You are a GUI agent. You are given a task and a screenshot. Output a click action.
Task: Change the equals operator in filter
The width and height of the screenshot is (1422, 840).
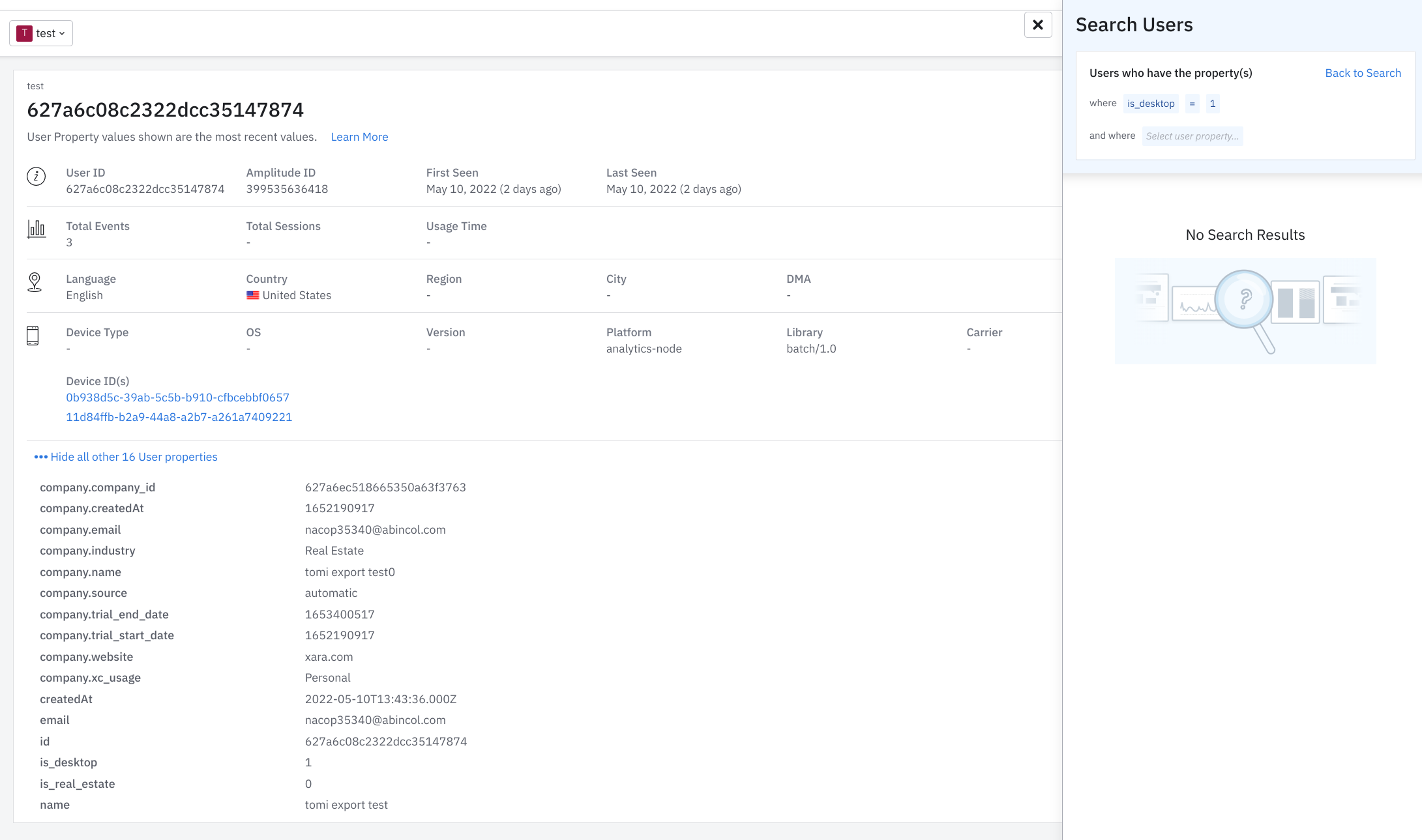pyautogui.click(x=1192, y=104)
